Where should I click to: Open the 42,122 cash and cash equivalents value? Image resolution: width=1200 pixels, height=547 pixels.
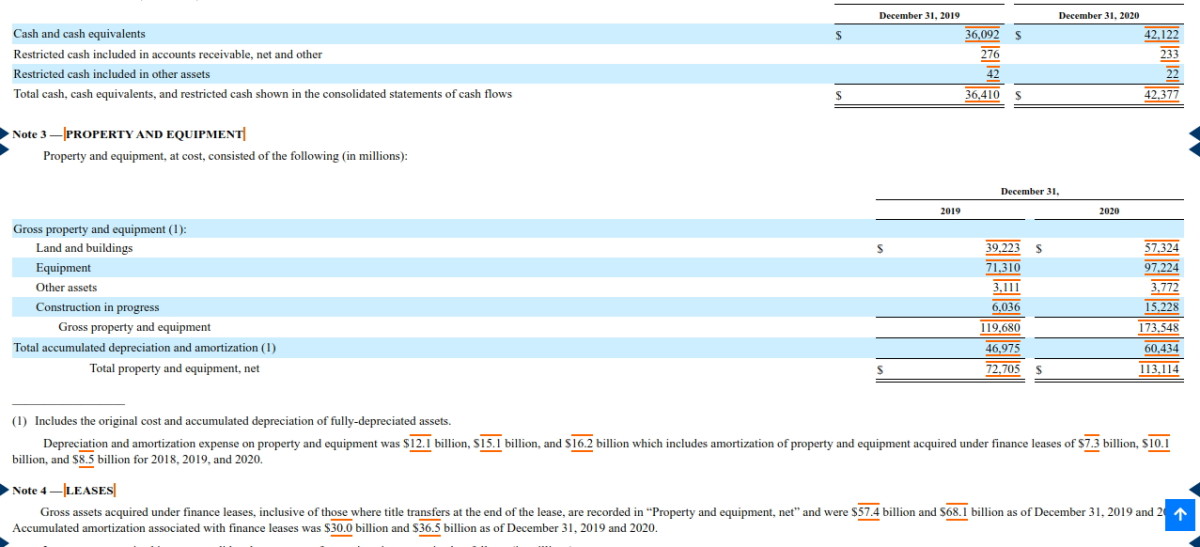pyautogui.click(x=1161, y=34)
